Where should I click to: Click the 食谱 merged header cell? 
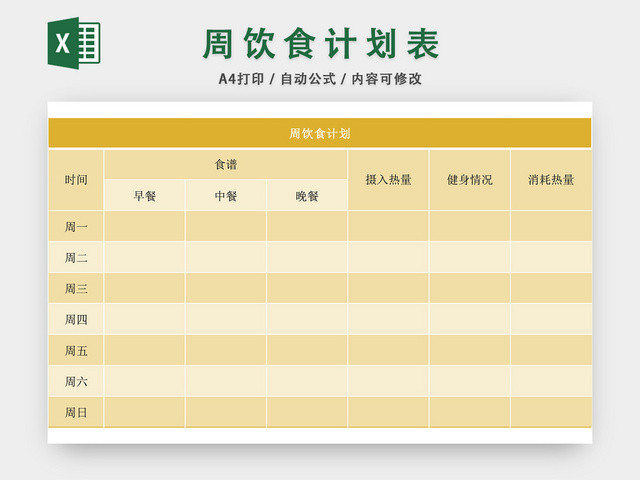[226, 164]
